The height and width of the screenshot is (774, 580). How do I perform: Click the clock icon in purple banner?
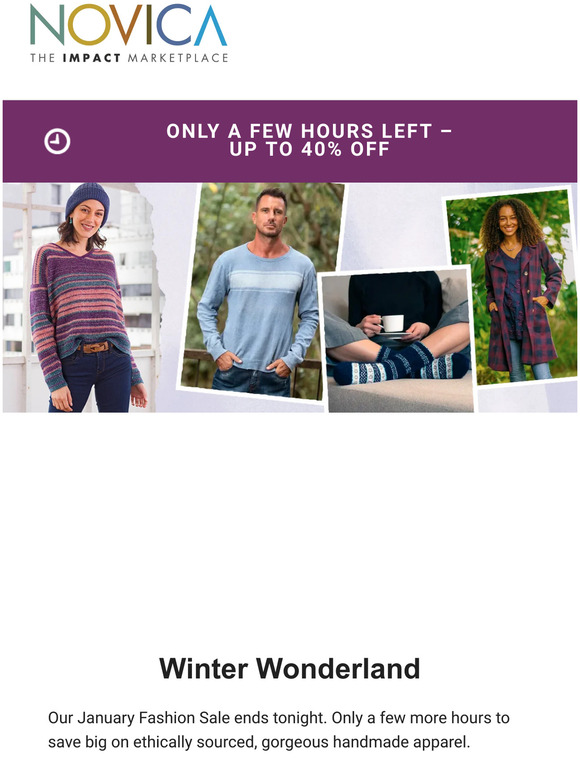pyautogui.click(x=57, y=141)
